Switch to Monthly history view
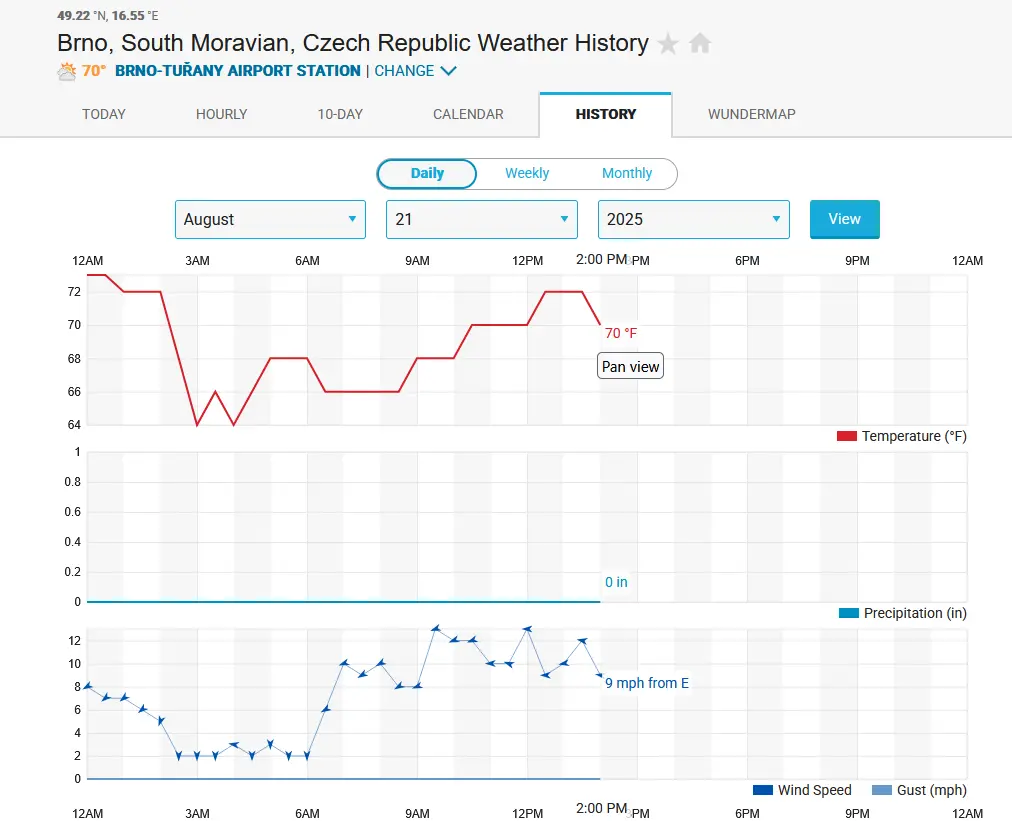The width and height of the screenshot is (1012, 821). coord(627,173)
